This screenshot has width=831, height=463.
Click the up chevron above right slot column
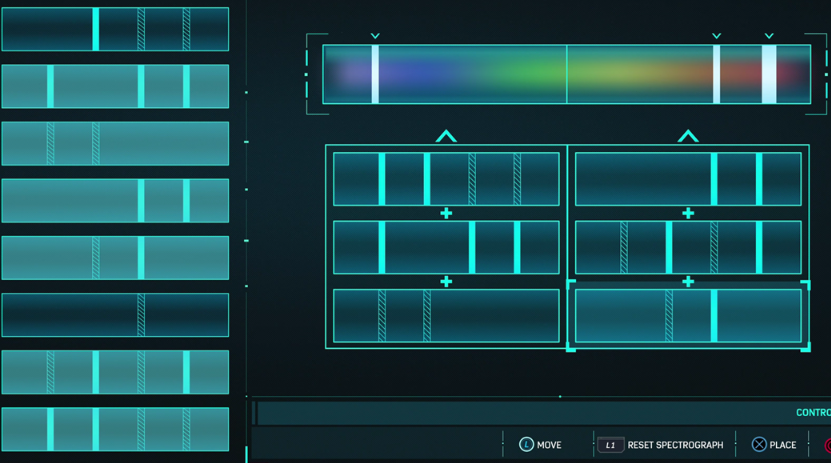(x=688, y=136)
